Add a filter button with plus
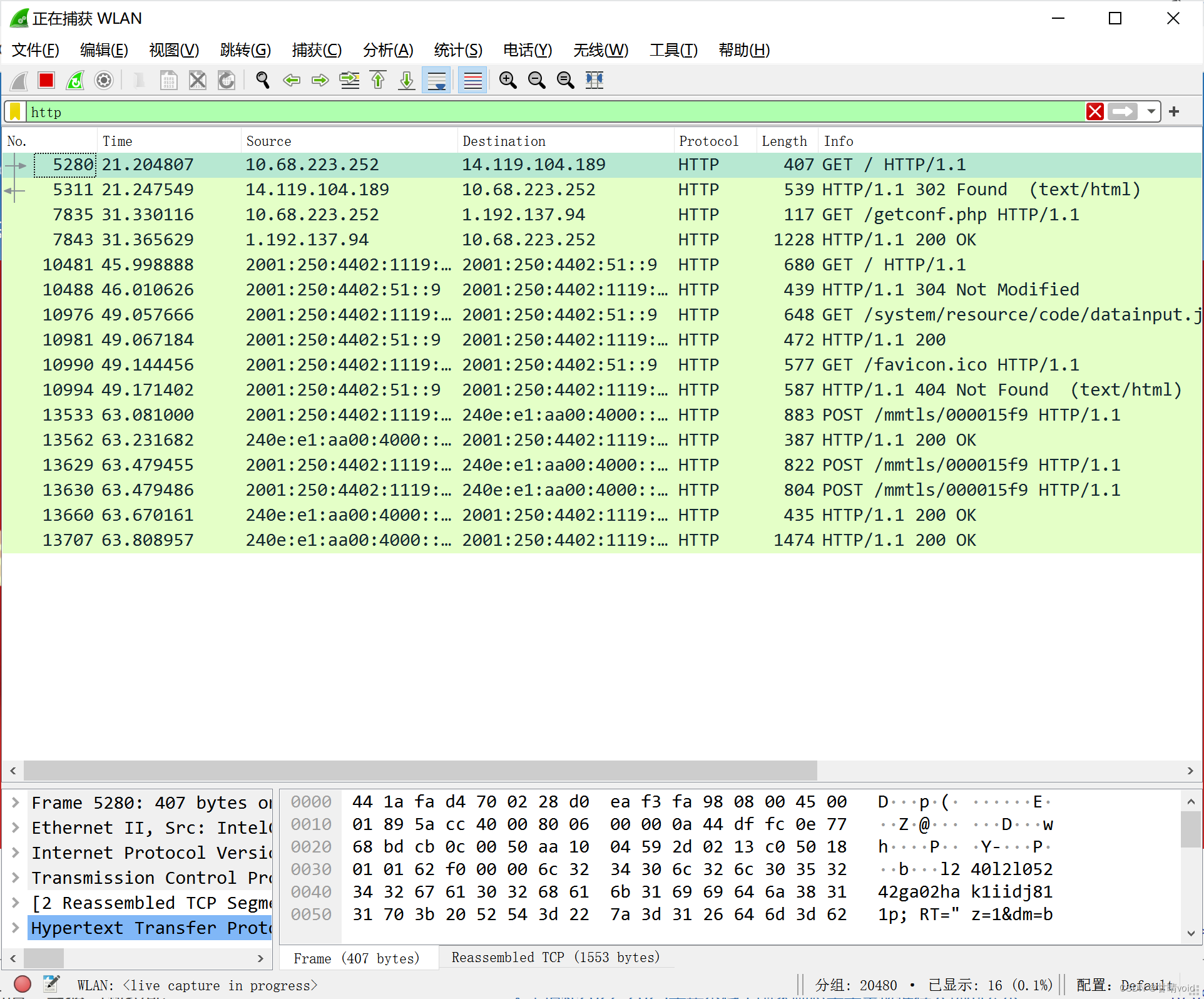Screen dimensions: 1204x999 coord(1174,112)
